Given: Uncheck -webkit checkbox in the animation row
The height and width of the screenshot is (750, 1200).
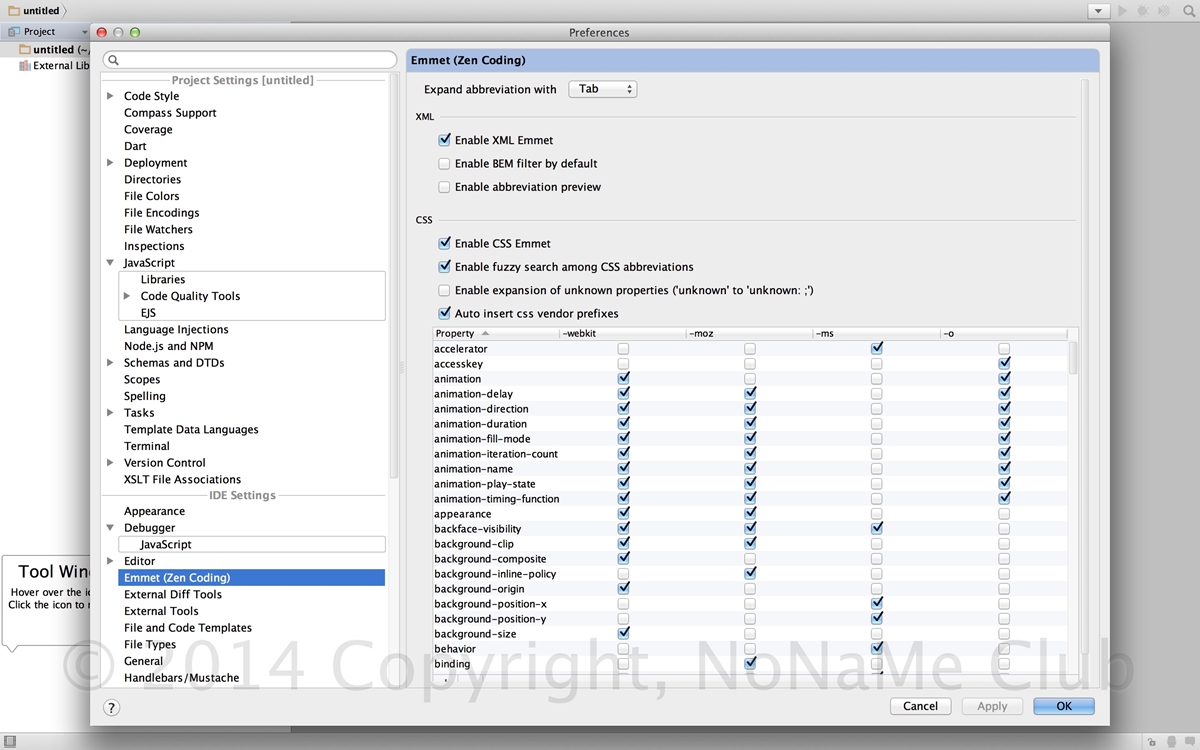Looking at the screenshot, I should [x=624, y=379].
